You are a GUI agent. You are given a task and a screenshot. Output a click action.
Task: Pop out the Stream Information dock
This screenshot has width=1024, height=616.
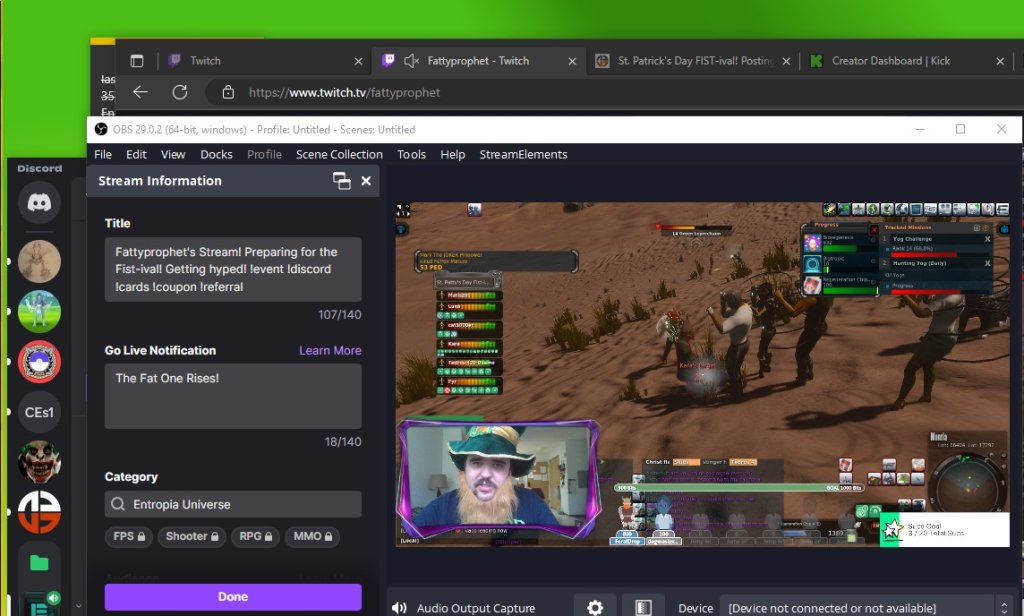[342, 181]
